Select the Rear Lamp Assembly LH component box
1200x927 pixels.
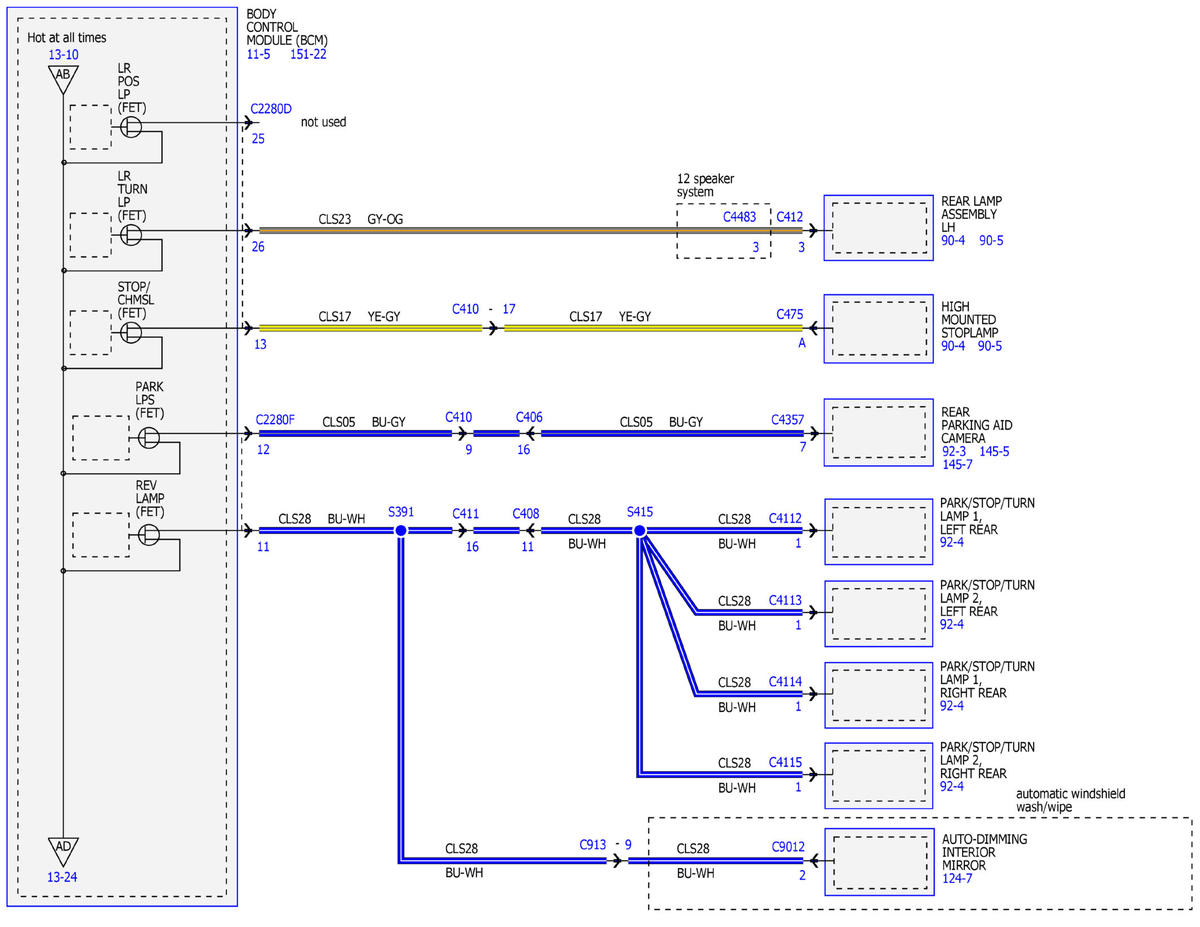878,229
